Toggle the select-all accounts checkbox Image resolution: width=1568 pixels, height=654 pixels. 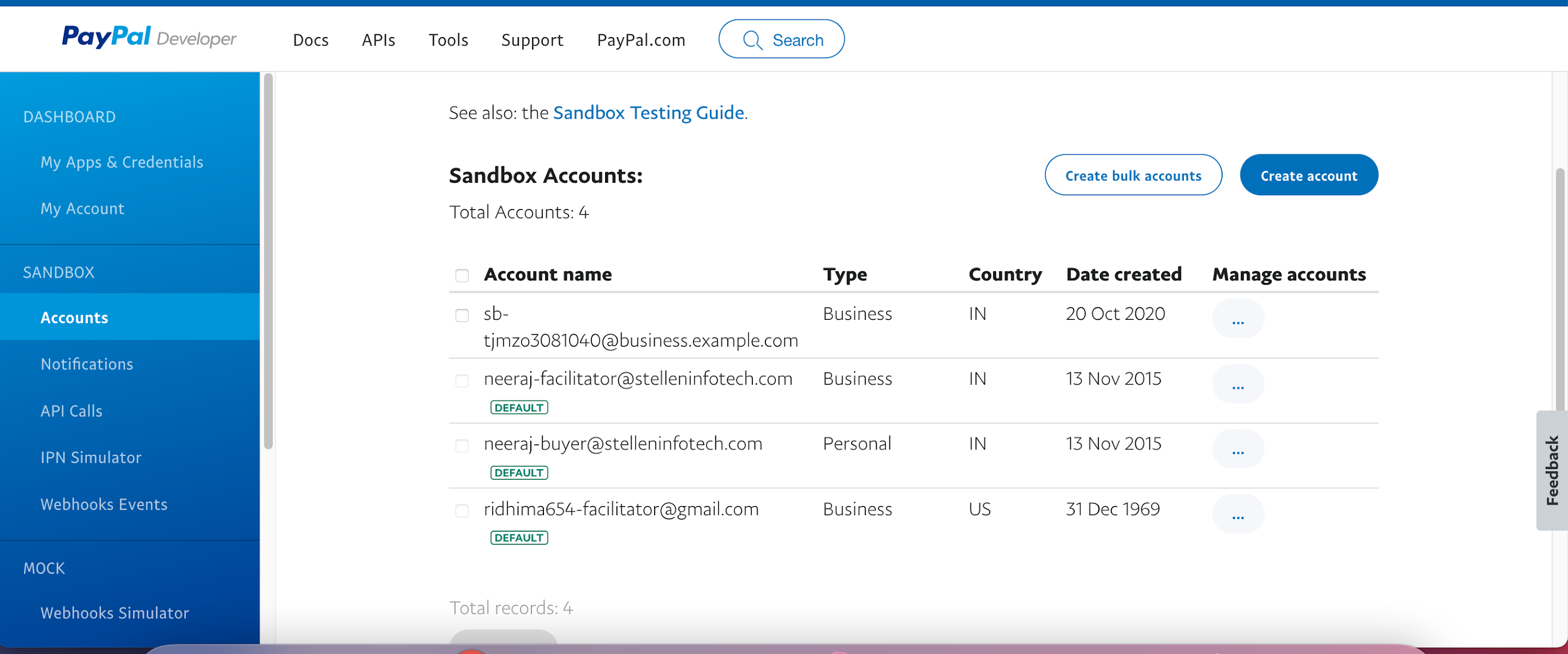(x=462, y=275)
